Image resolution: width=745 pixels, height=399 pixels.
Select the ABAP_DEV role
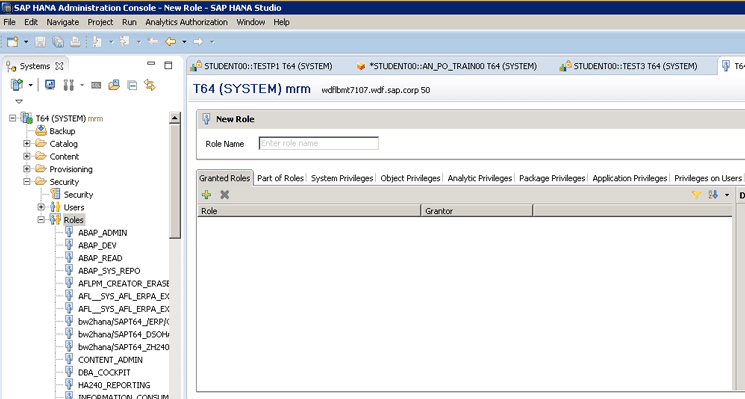(97, 246)
